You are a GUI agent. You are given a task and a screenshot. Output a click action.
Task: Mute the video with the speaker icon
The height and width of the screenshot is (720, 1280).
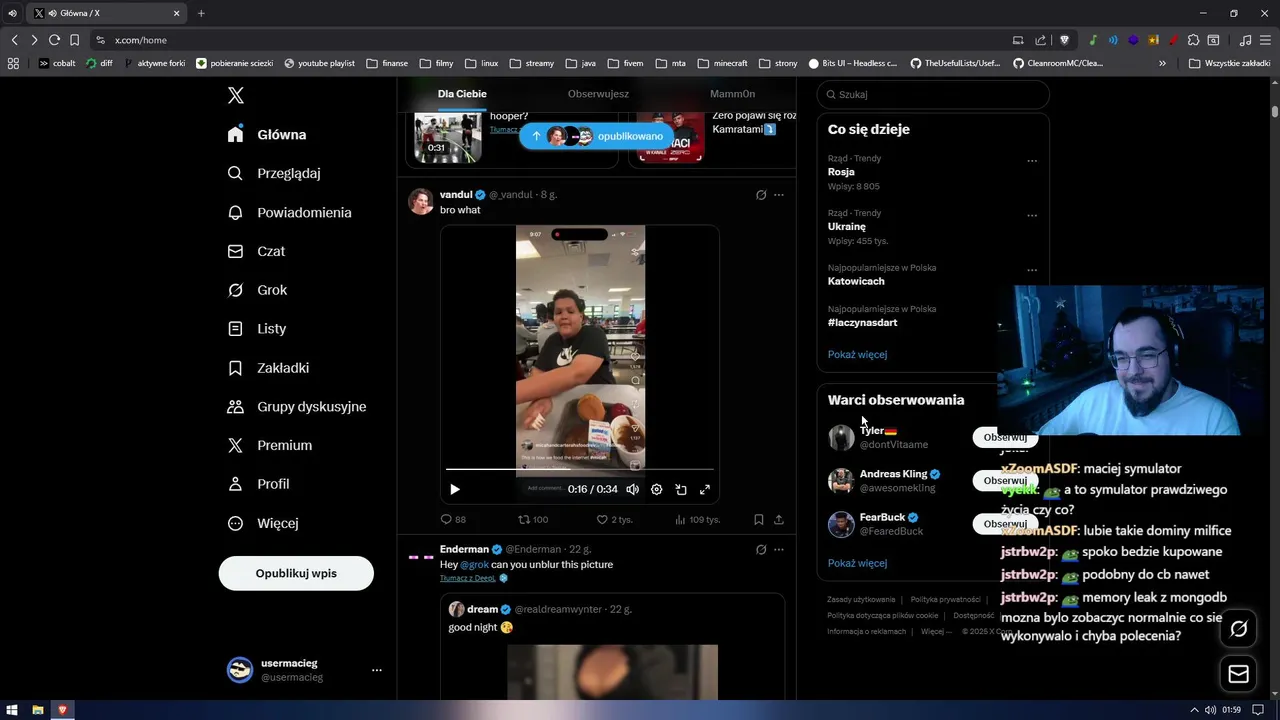pos(632,489)
